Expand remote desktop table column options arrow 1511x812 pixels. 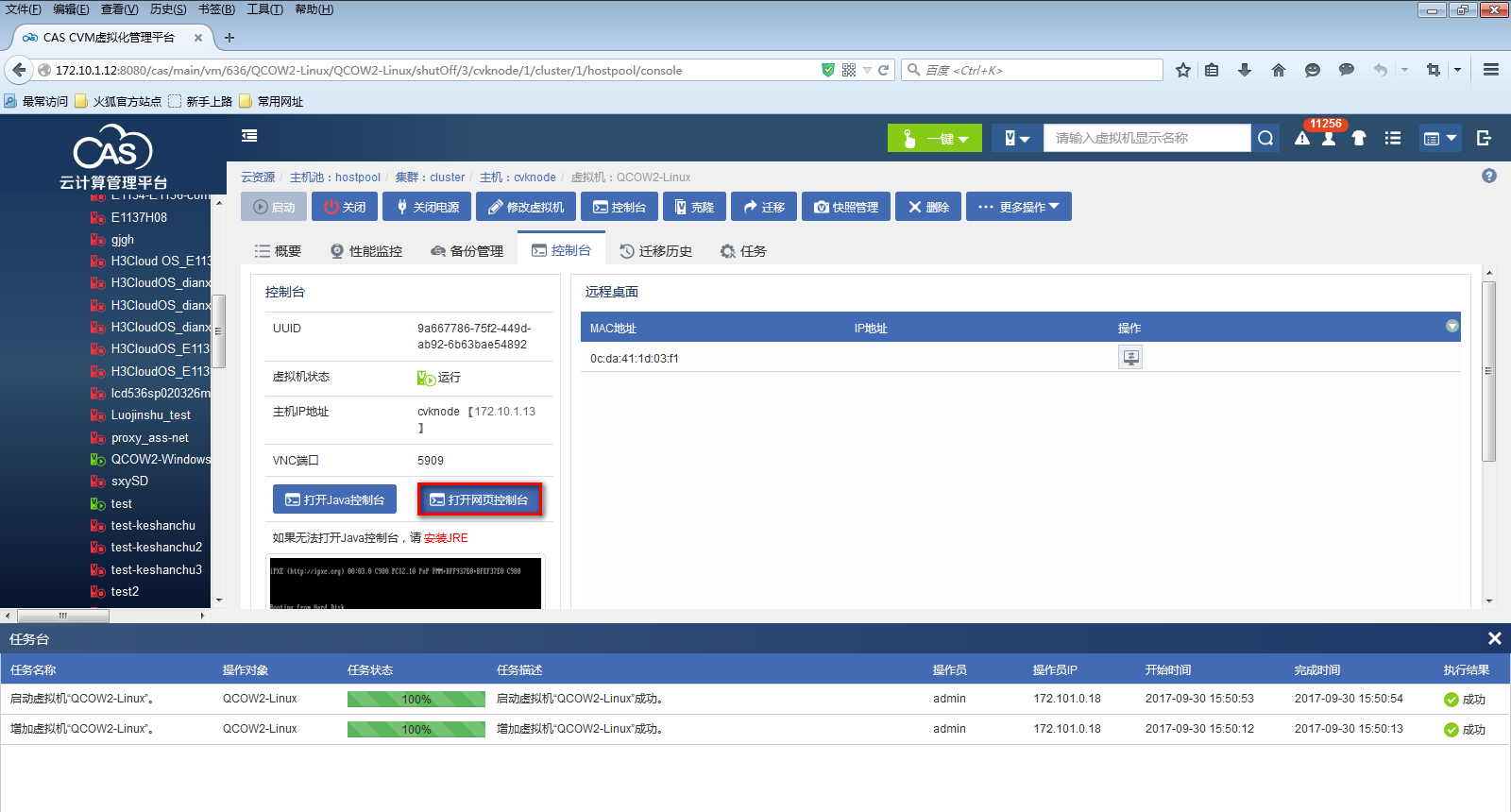1452,327
